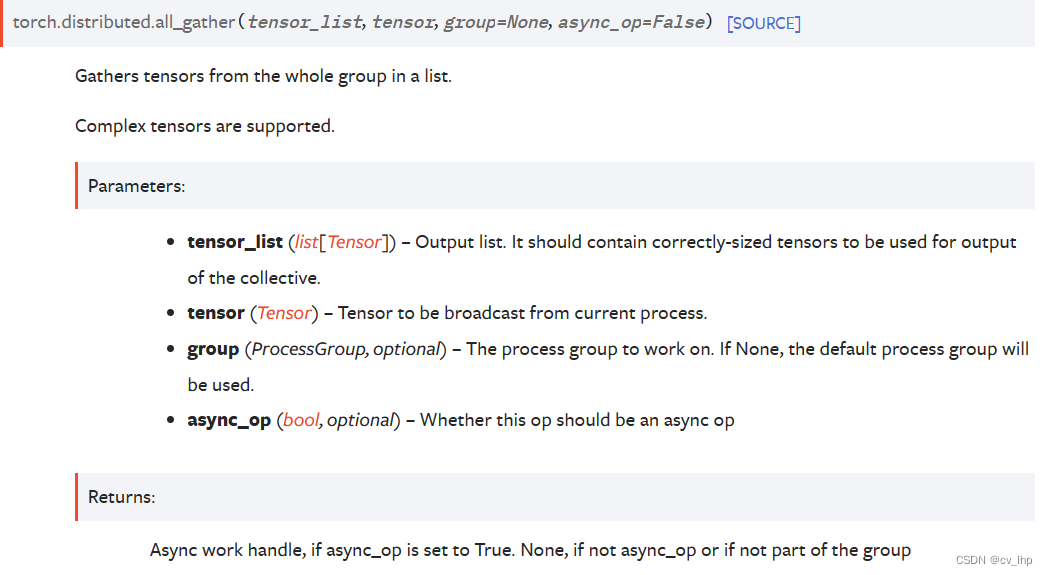Click 'Whether this op should be an async op'
The image size is (1048, 575).
click(x=577, y=420)
